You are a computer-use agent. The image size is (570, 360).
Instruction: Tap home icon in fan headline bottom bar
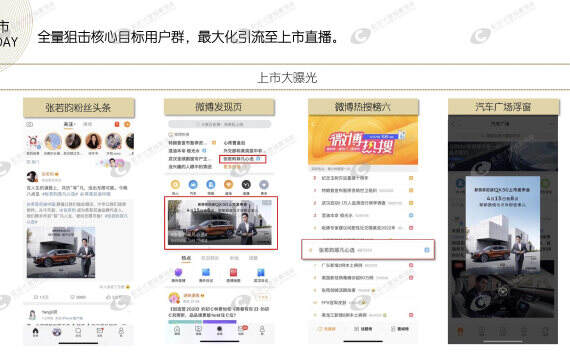click(x=35, y=332)
